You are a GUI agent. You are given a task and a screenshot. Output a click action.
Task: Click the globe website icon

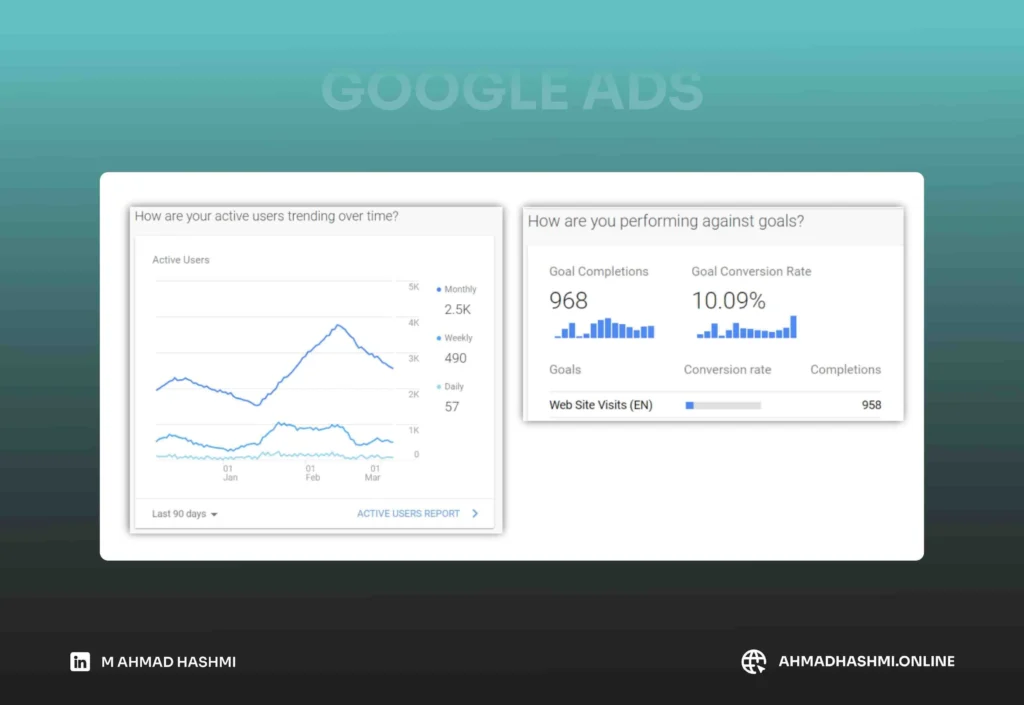click(x=753, y=661)
